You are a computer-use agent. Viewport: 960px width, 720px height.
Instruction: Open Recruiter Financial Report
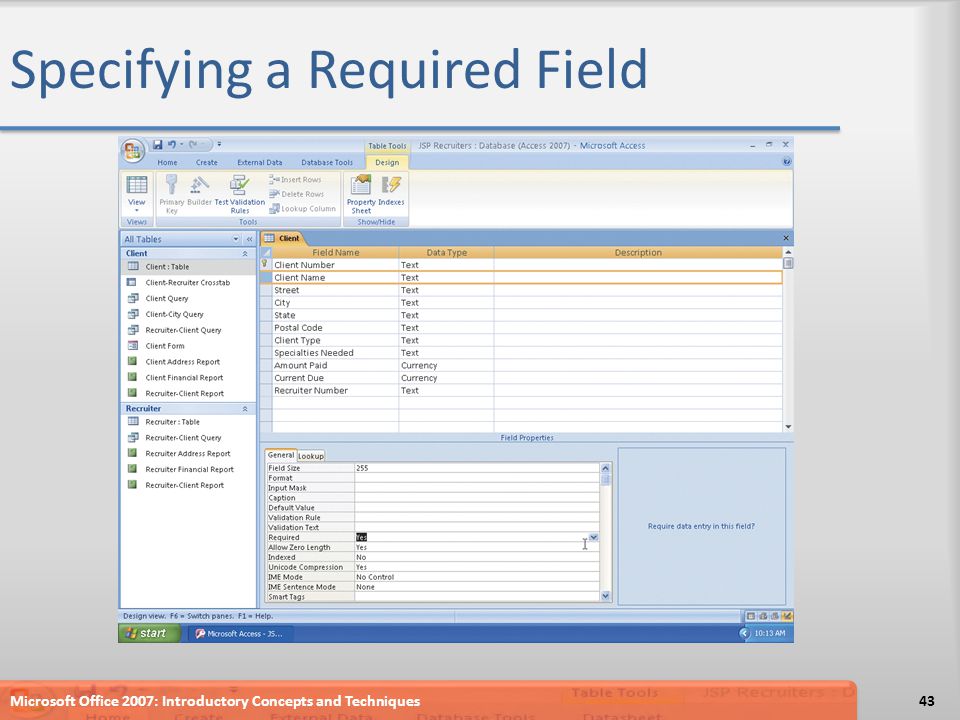tap(189, 470)
